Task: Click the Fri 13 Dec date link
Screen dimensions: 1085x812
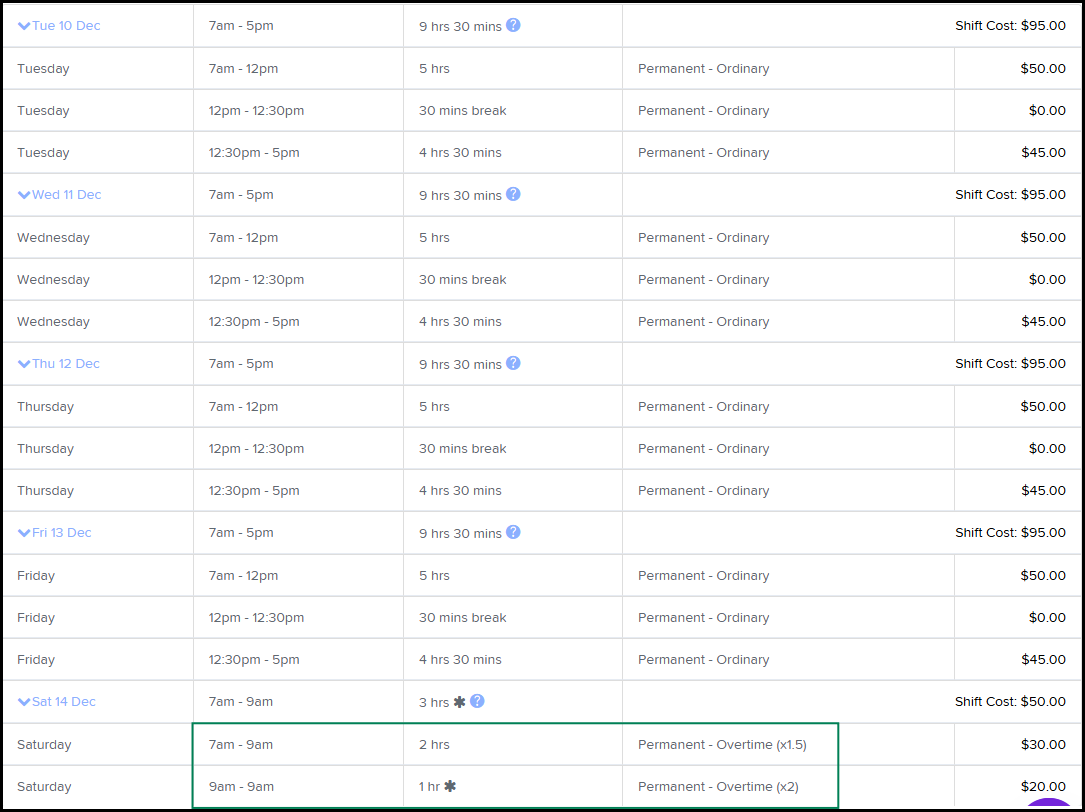Action: 61,533
